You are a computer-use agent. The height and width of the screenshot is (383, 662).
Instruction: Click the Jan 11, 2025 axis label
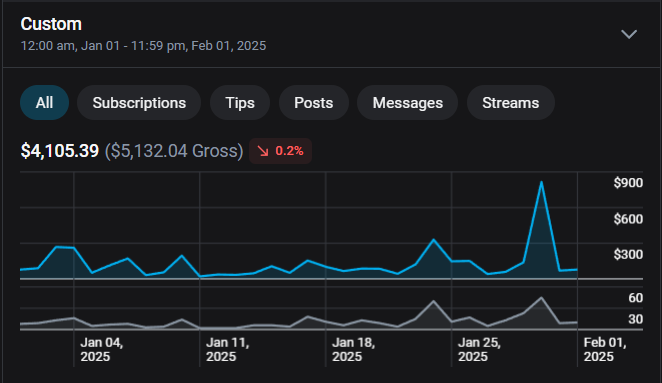tap(227, 350)
